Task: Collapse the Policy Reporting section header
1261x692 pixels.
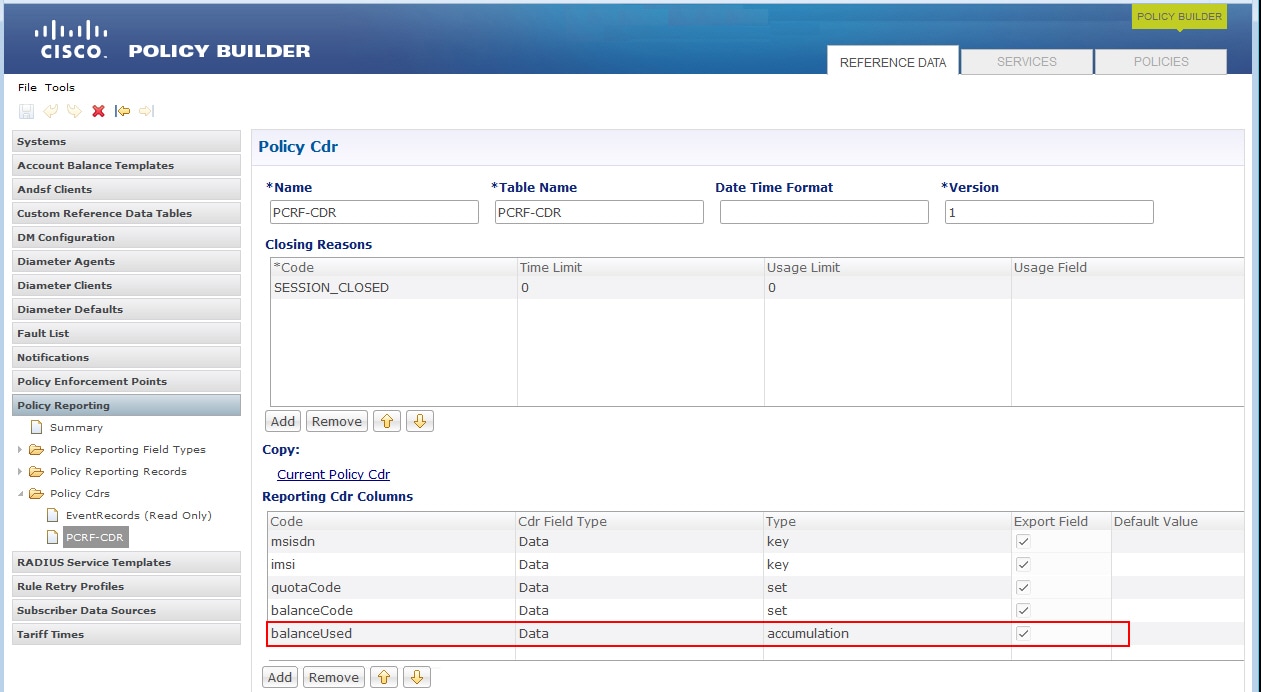Action: point(126,406)
